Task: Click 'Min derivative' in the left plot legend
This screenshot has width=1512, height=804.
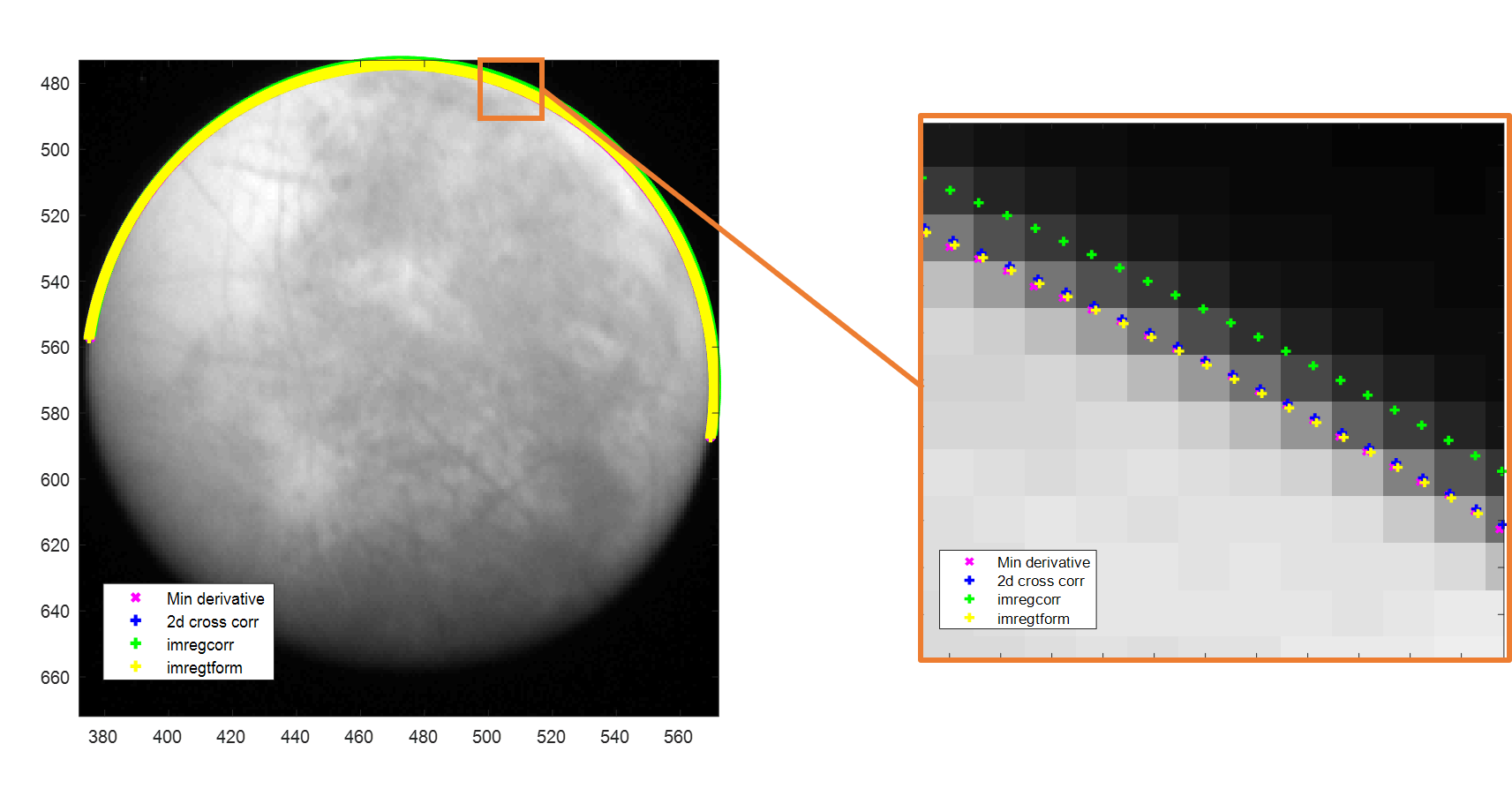Action: [215, 598]
